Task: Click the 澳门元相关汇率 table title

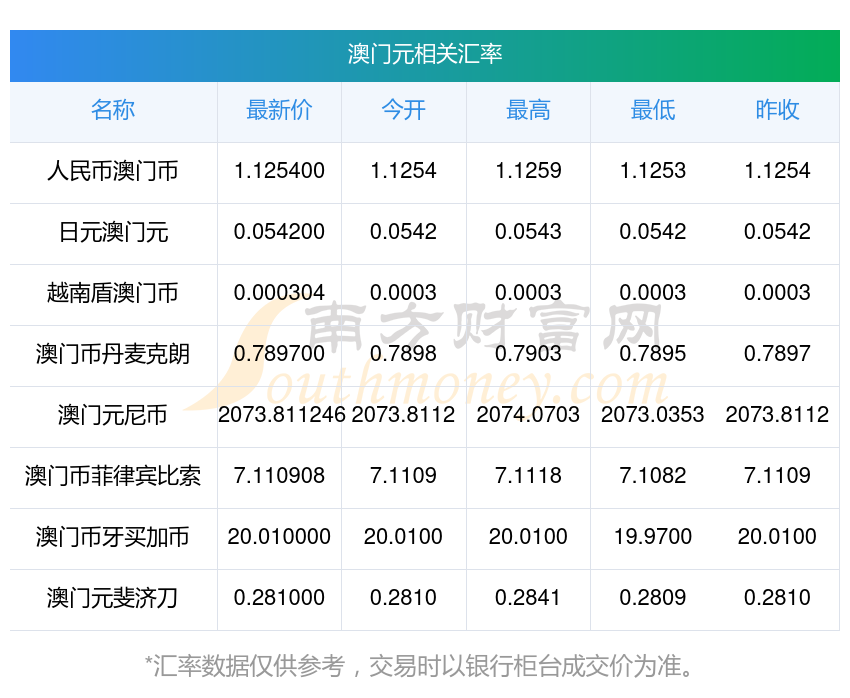Action: coord(425,55)
